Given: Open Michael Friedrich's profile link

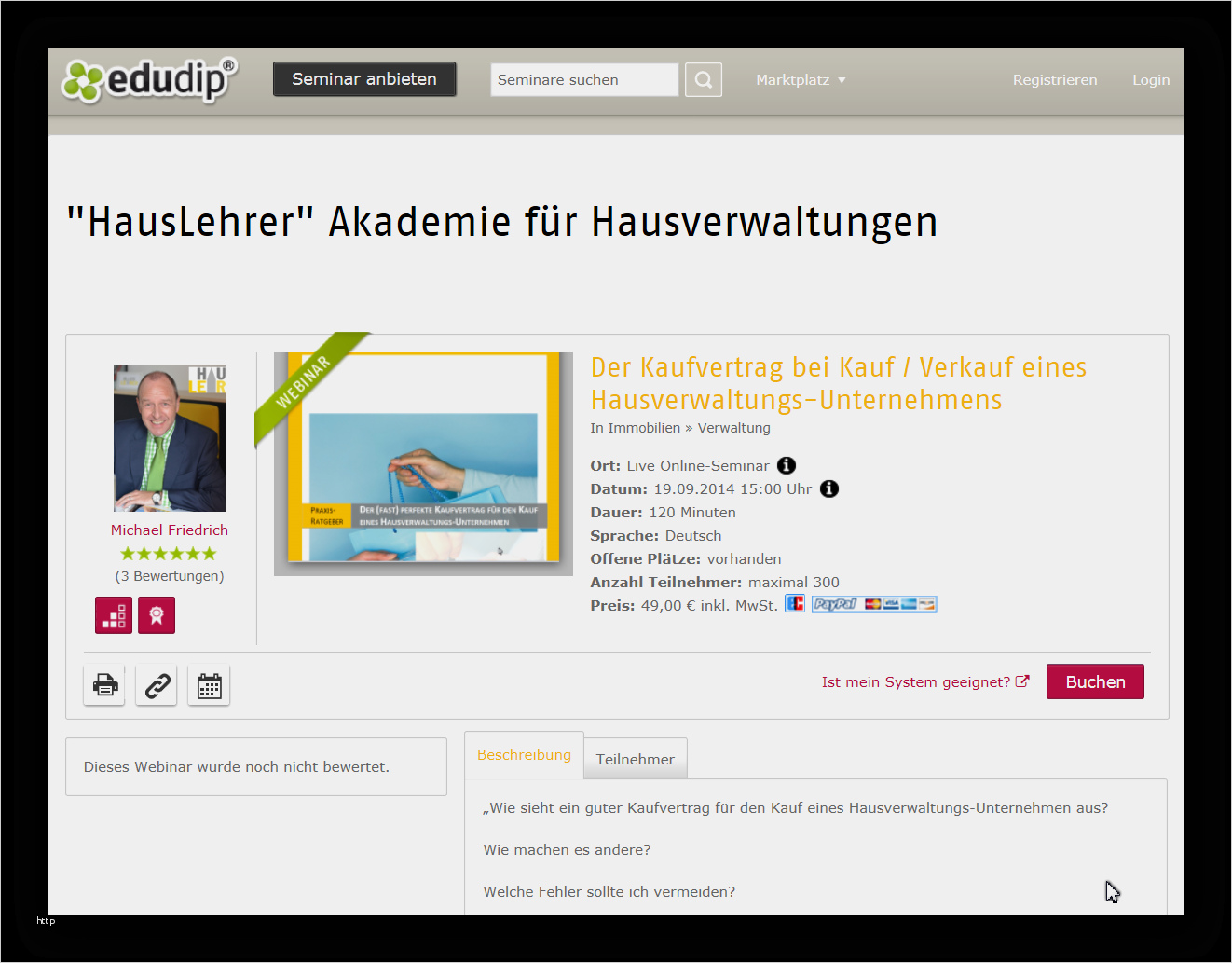Looking at the screenshot, I should (x=169, y=530).
